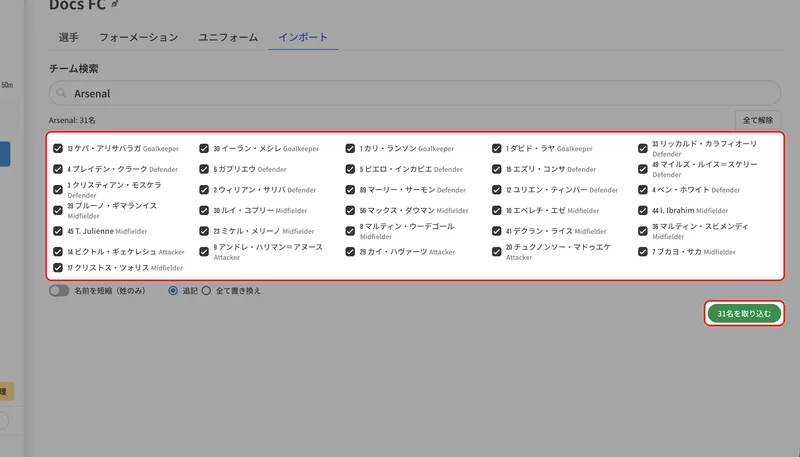Uncheck リッカルド・カラフィオーリ Defender

click(x=643, y=148)
